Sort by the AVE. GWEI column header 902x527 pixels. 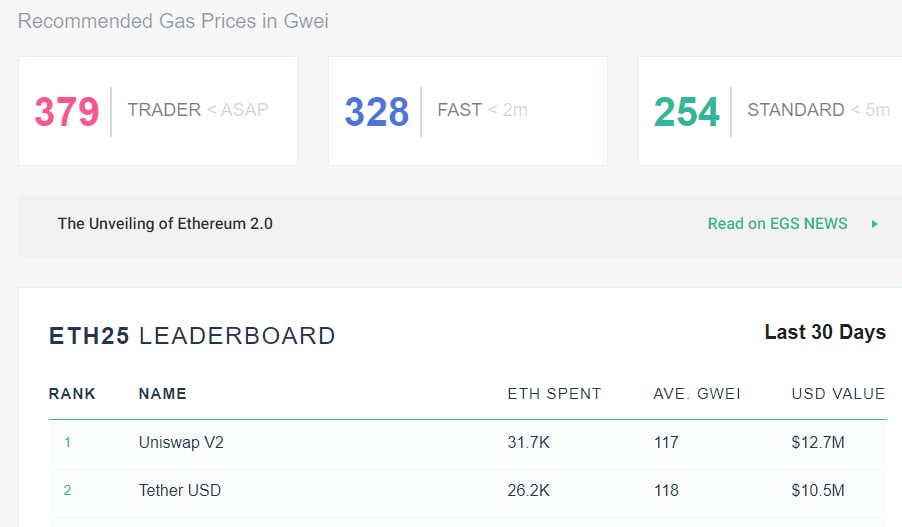pyautogui.click(x=696, y=394)
